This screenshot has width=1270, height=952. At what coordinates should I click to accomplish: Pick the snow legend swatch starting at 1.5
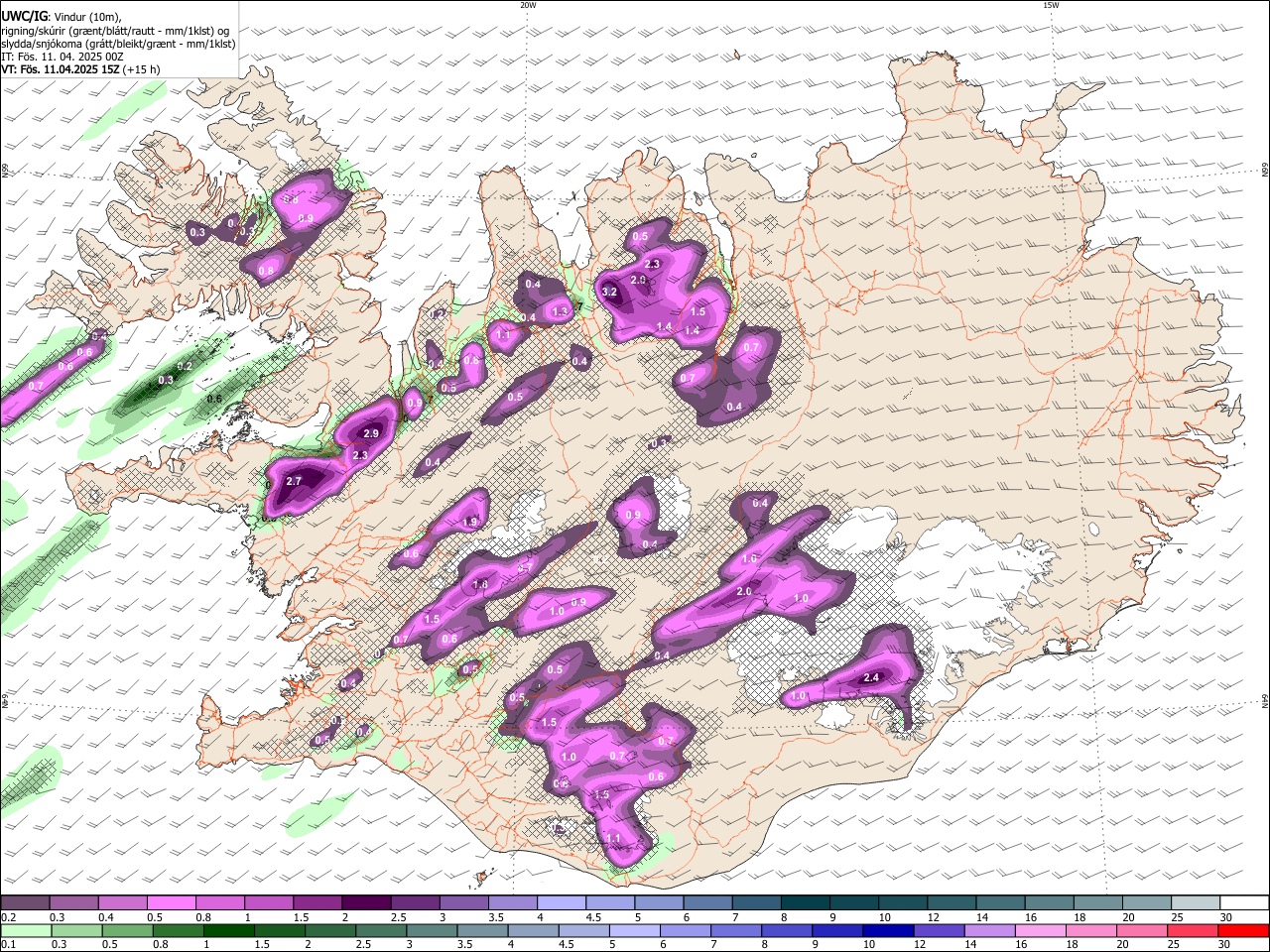click(x=317, y=903)
